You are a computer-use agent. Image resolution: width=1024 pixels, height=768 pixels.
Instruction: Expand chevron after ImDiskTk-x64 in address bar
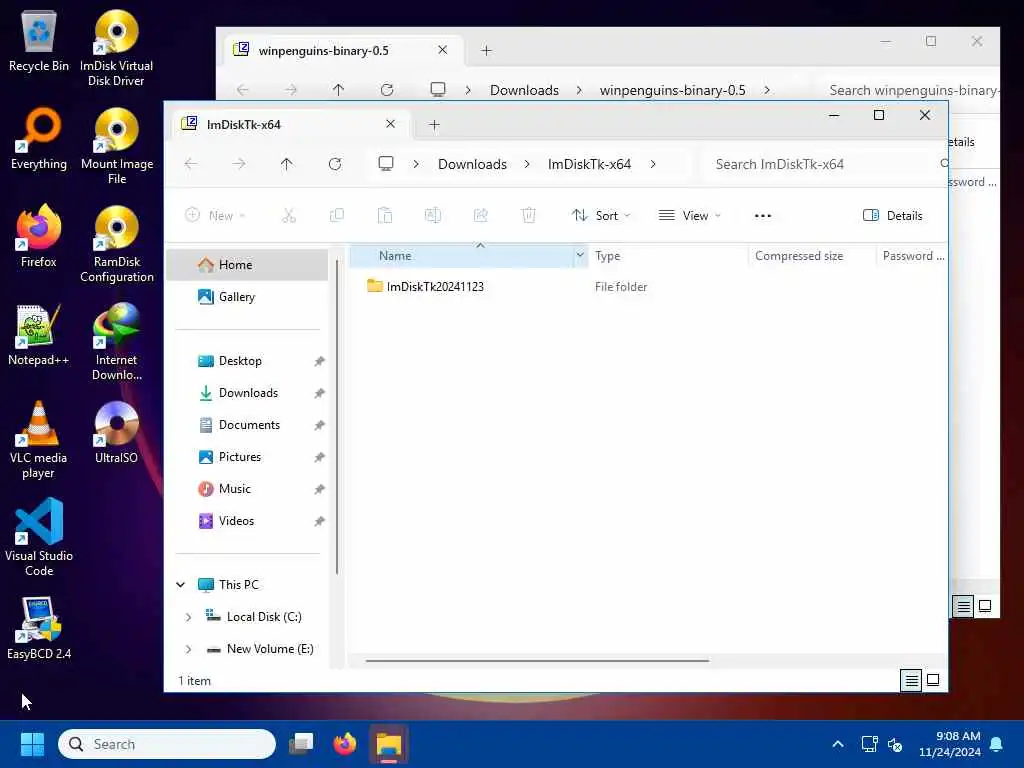click(x=653, y=164)
